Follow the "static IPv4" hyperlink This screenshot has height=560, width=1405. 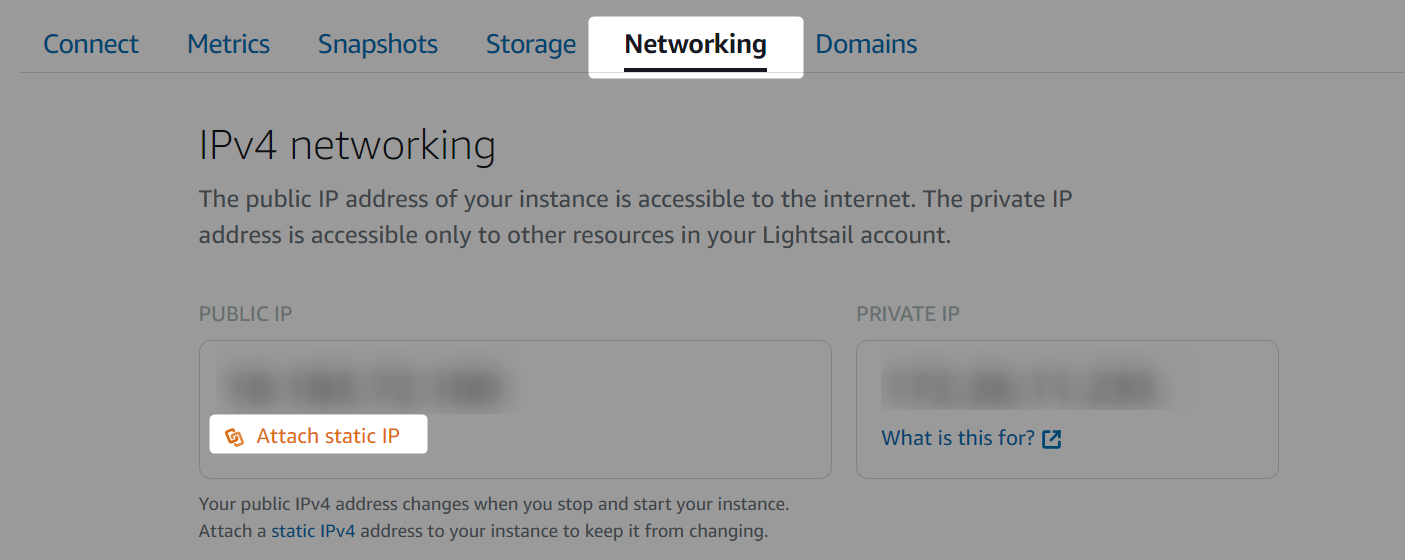point(313,531)
